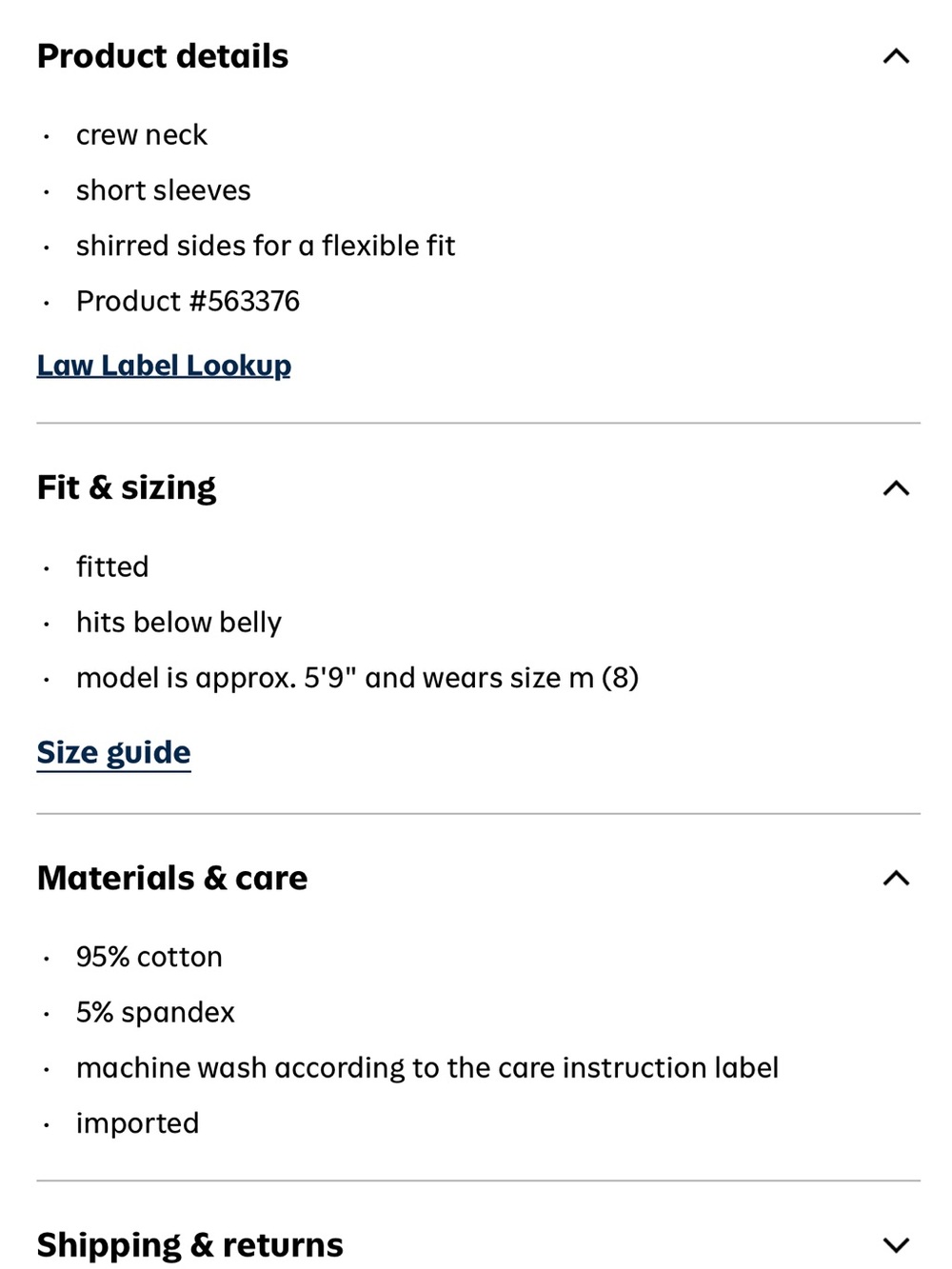Click the 5% spandex bullet item
Screen dimensions: 952x1269
pos(155,1012)
